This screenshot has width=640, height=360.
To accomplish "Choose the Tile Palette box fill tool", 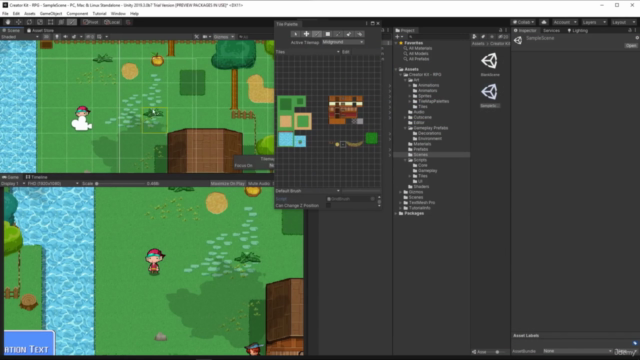I will [327, 34].
